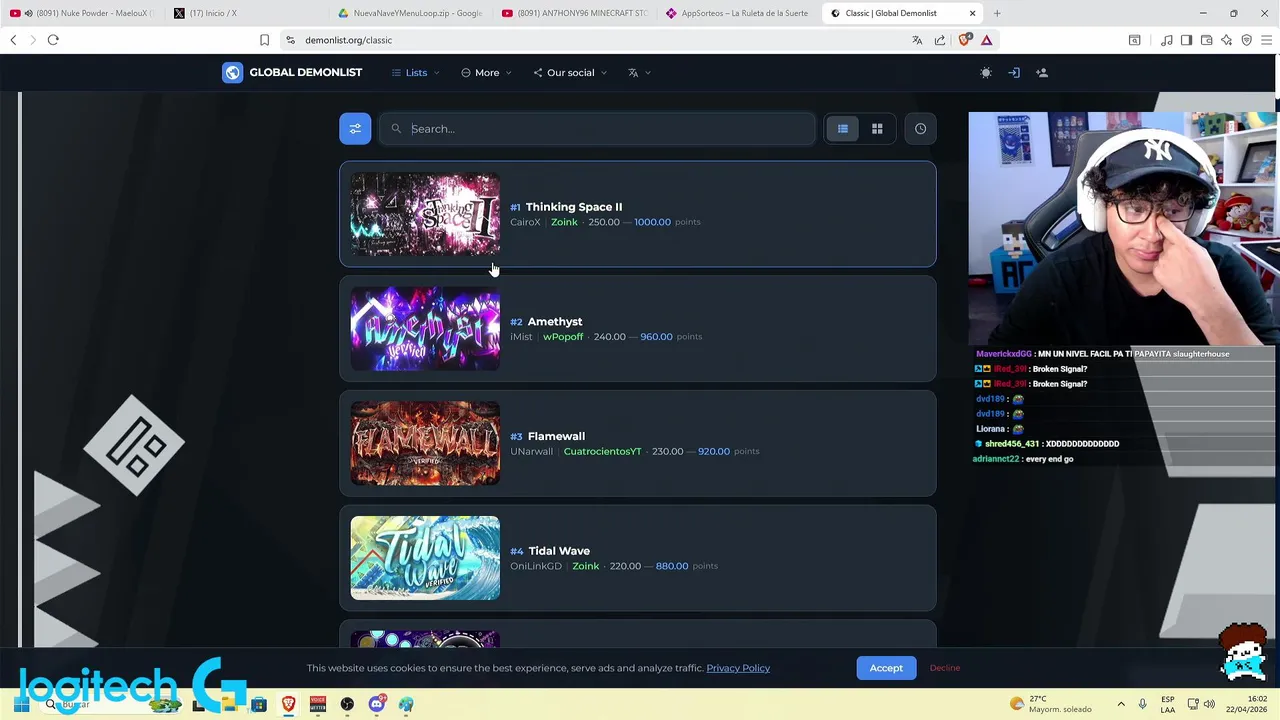
Task: Switch to the NuevaNaveYMenuLoop.zip Google tab
Action: tap(410, 13)
